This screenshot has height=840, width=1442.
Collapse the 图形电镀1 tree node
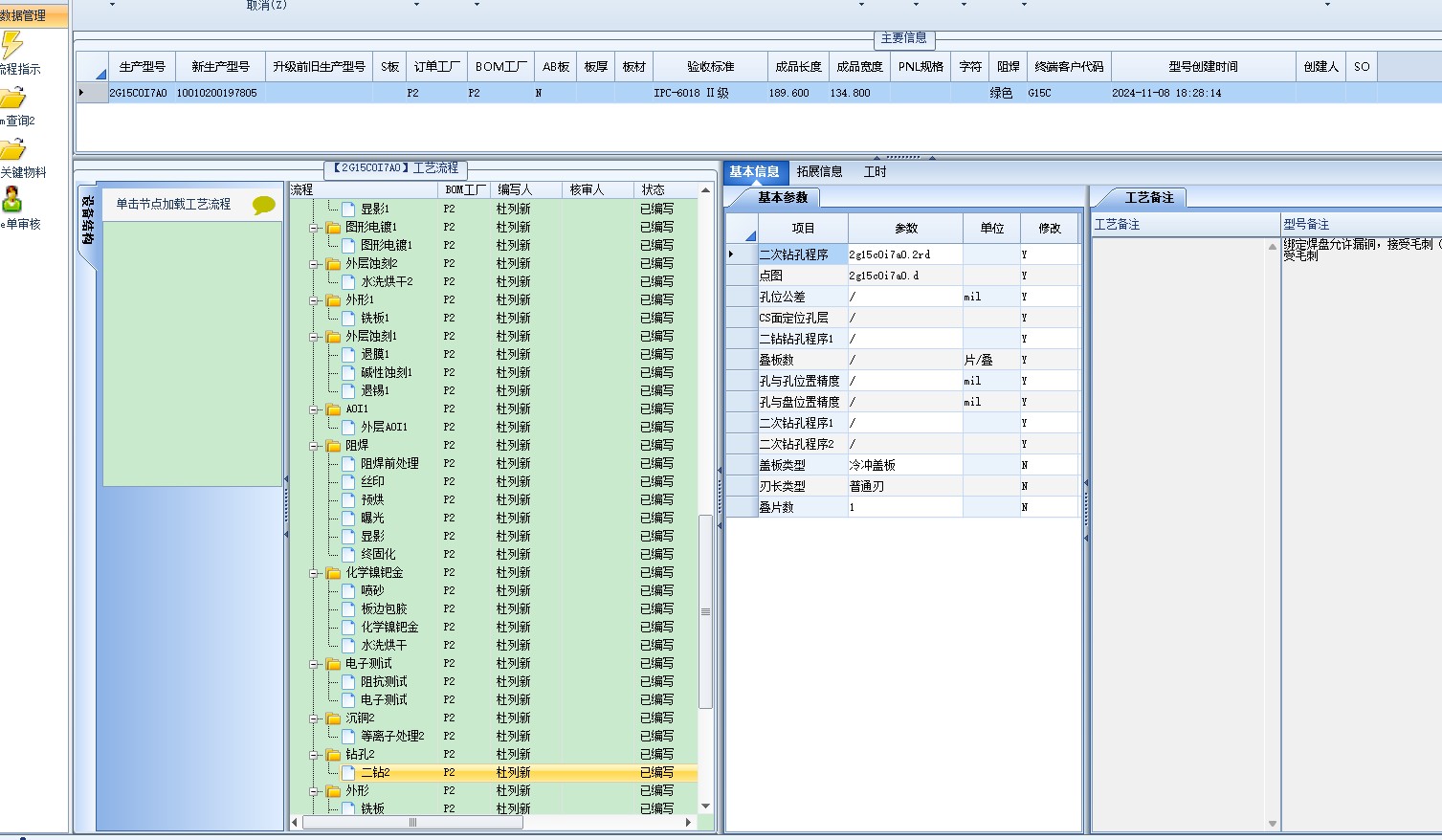coord(314,228)
